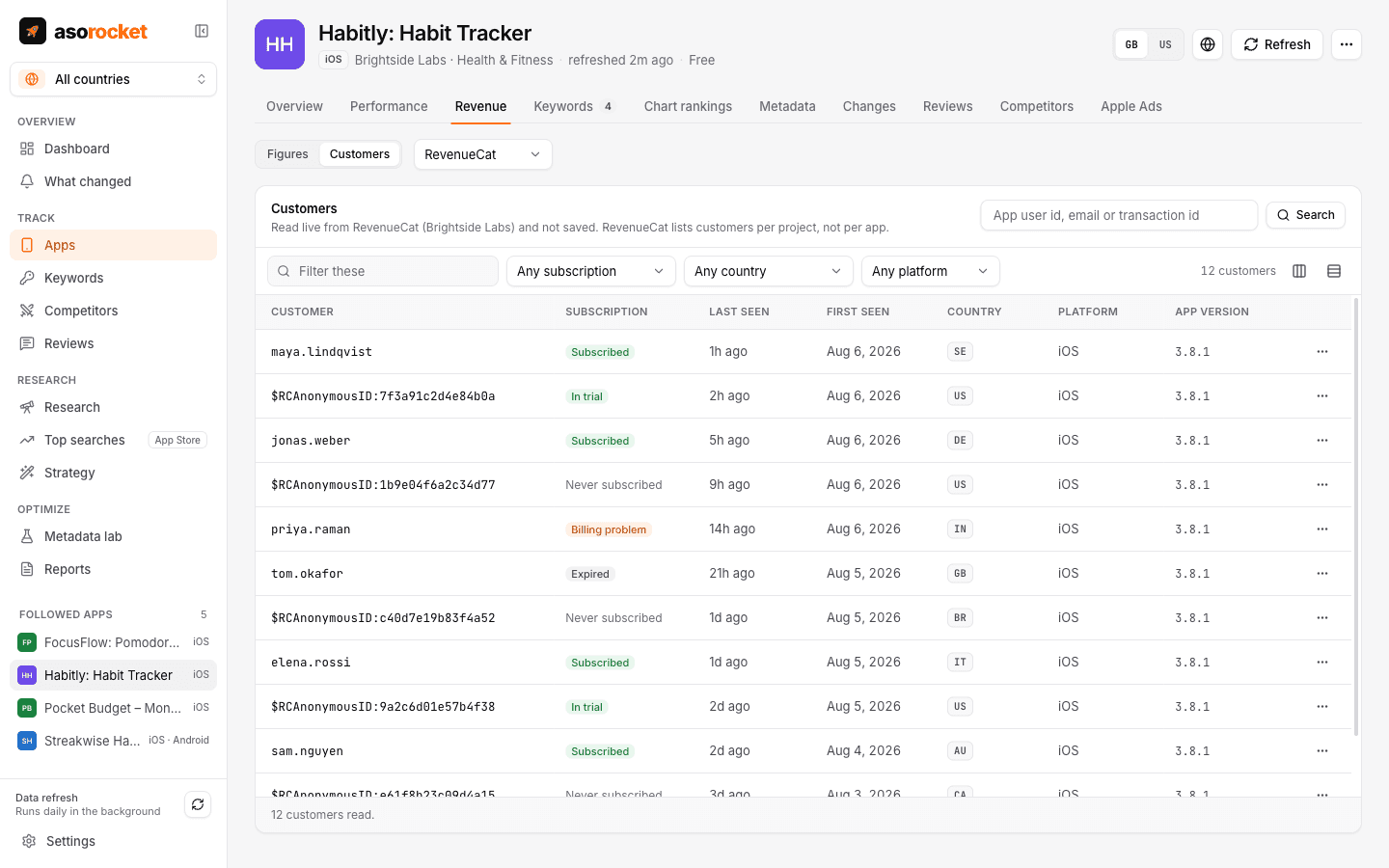Open row actions for elena.rossi
Viewport: 1389px width, 868px height.
pos(1322,663)
